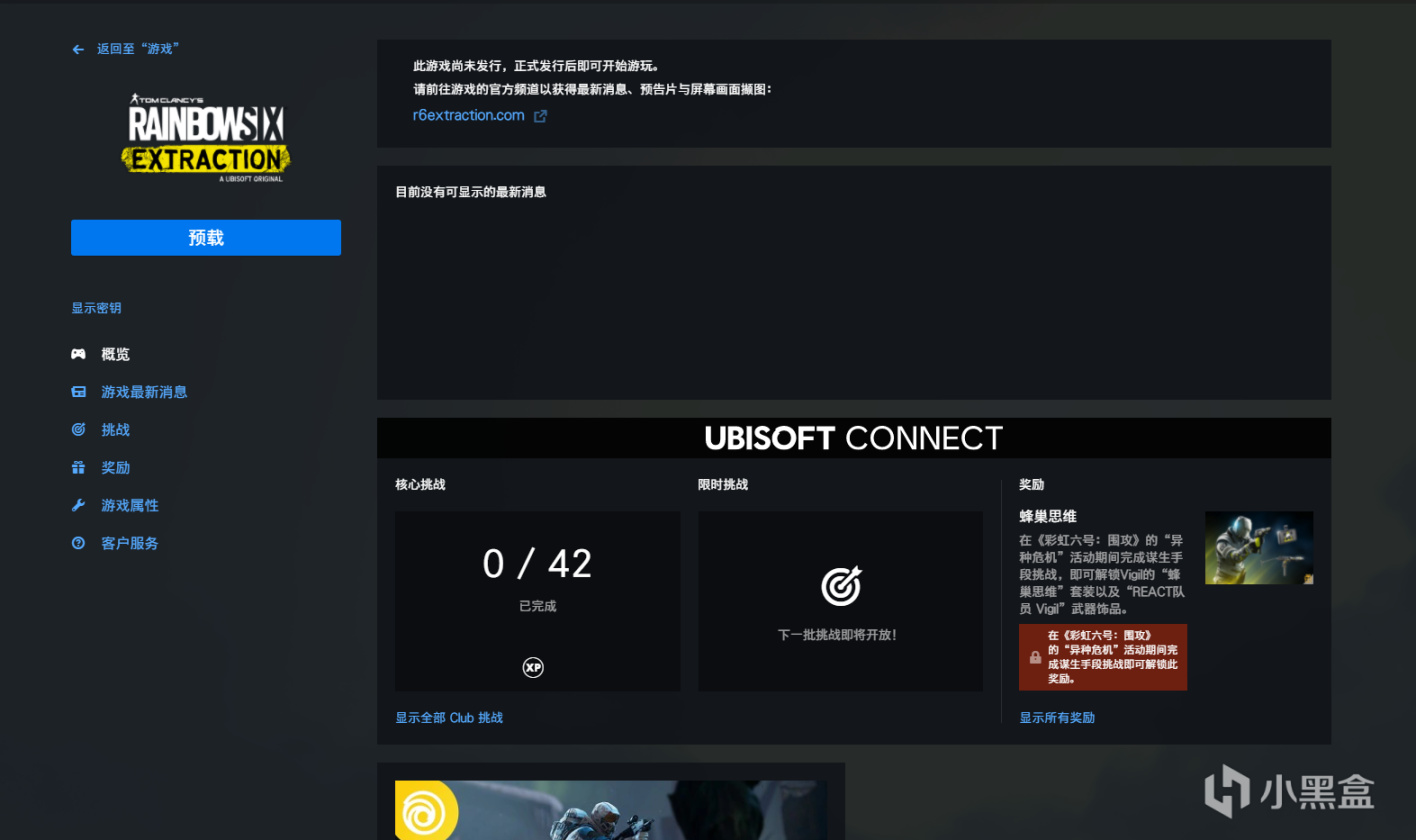Click the target icon in the 限时挑战 panel

coord(841,586)
